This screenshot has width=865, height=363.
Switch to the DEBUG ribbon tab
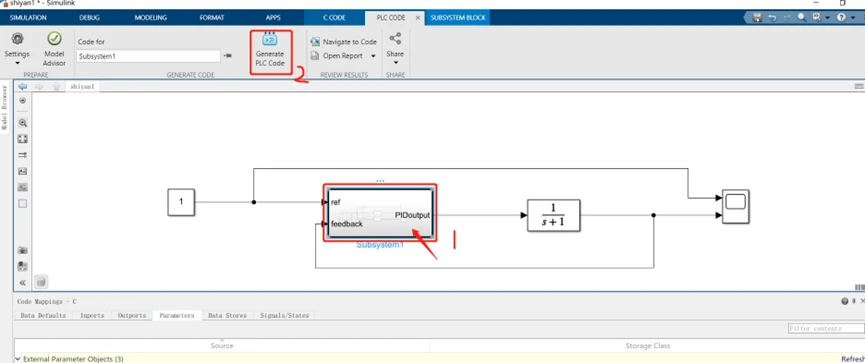89,18
